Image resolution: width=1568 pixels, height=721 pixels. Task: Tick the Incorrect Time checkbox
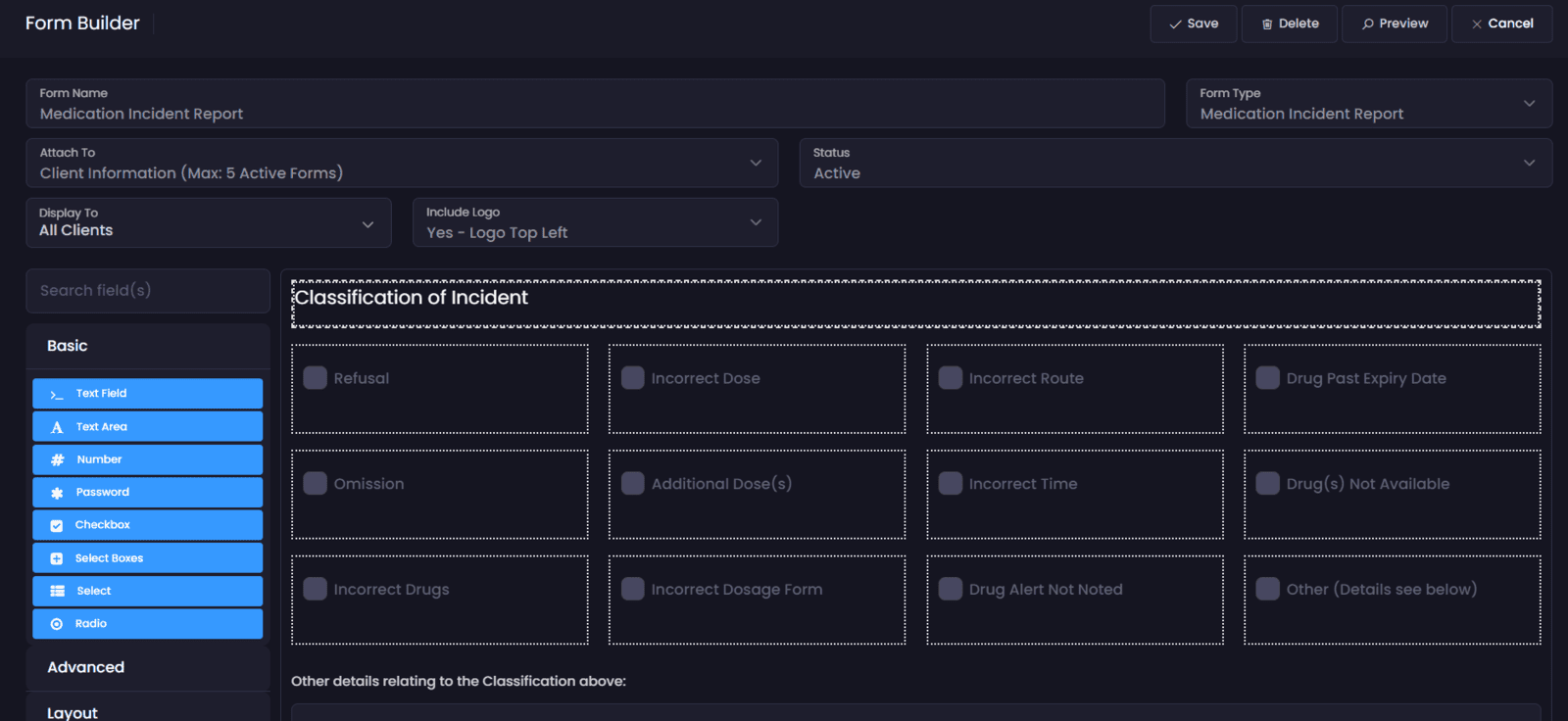[951, 484]
